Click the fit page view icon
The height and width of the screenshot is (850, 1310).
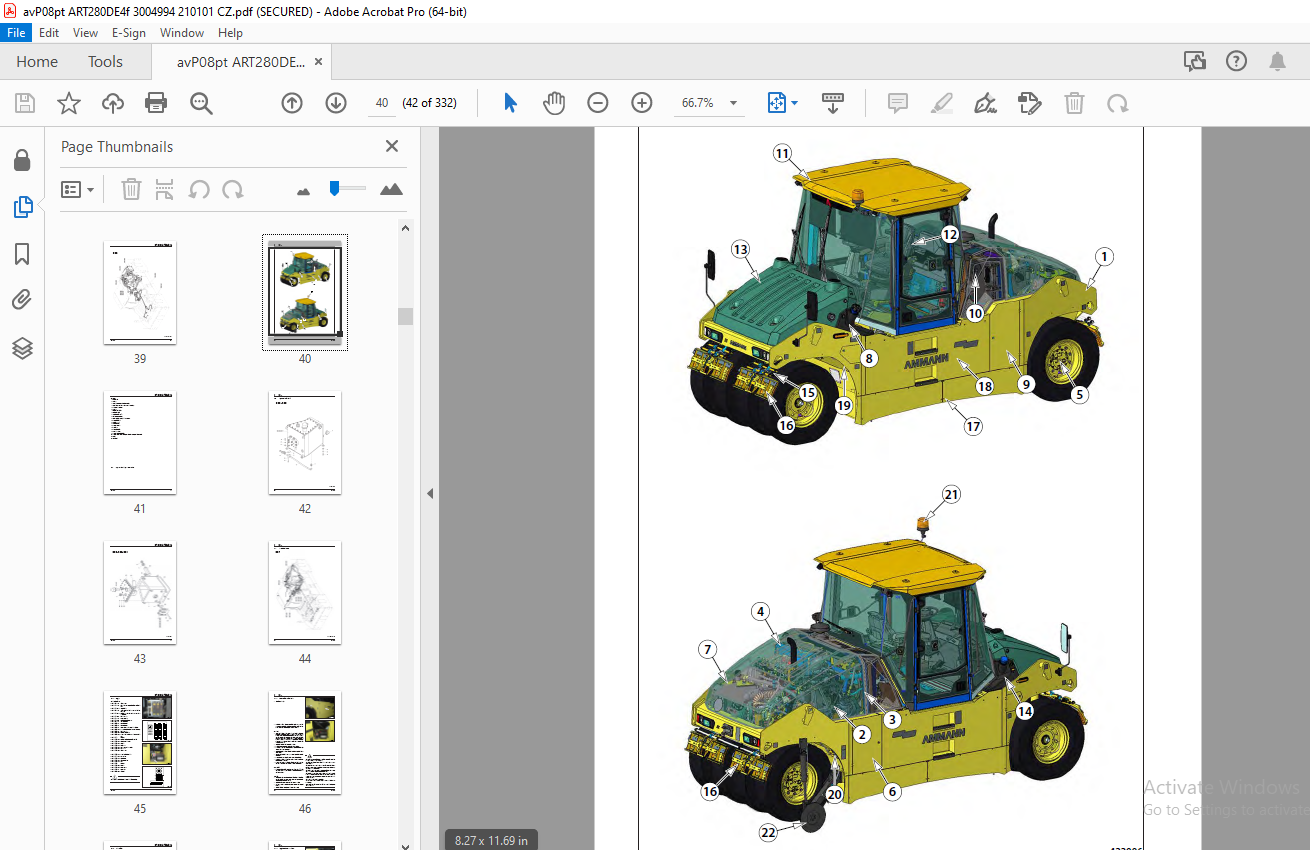777,103
